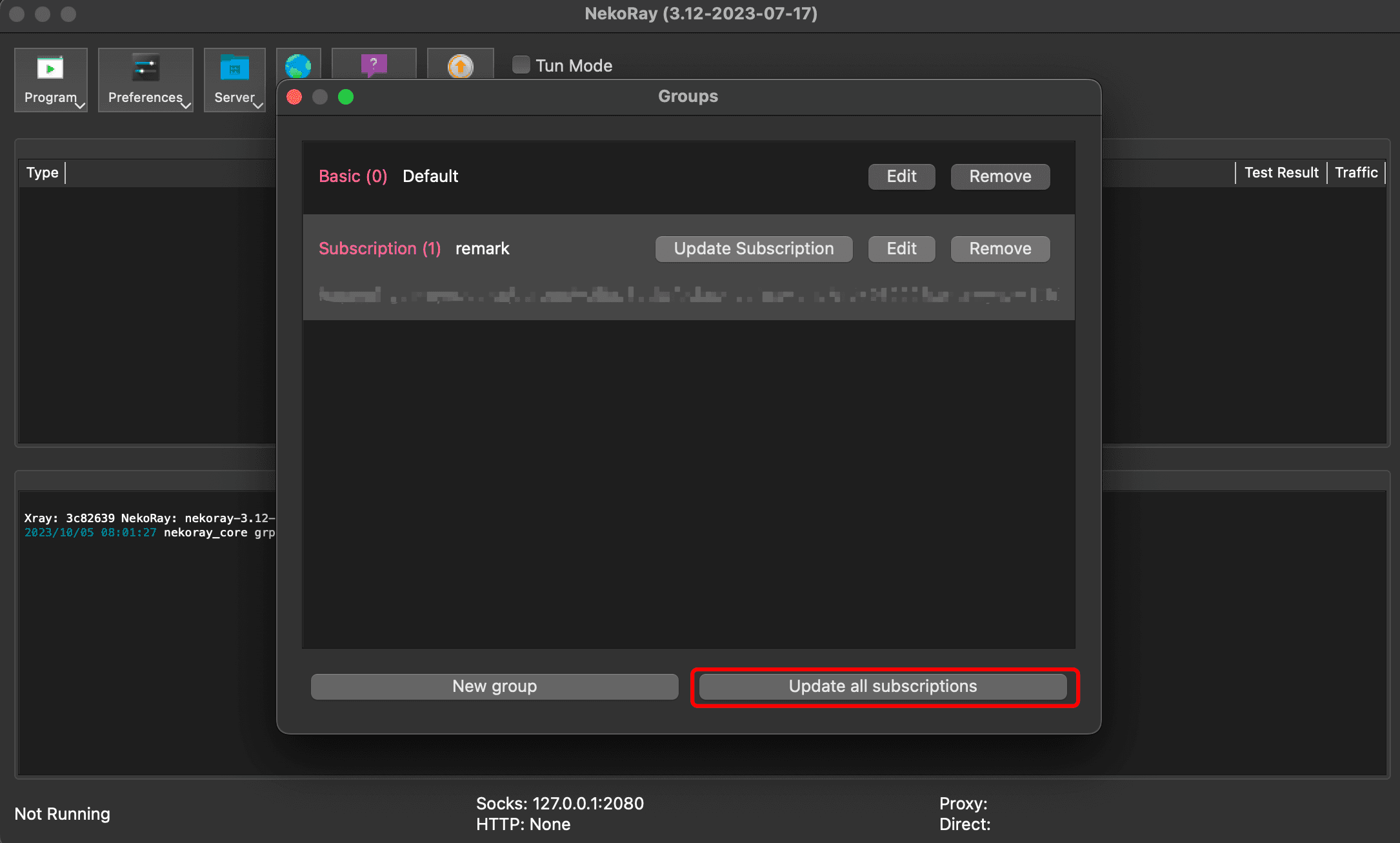Edit the Basic Default group

coord(901,176)
